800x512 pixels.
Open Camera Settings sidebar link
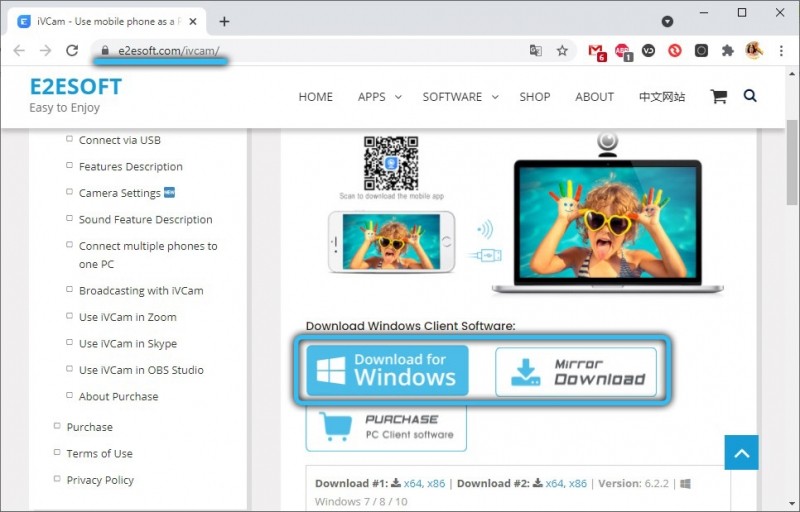pos(119,193)
